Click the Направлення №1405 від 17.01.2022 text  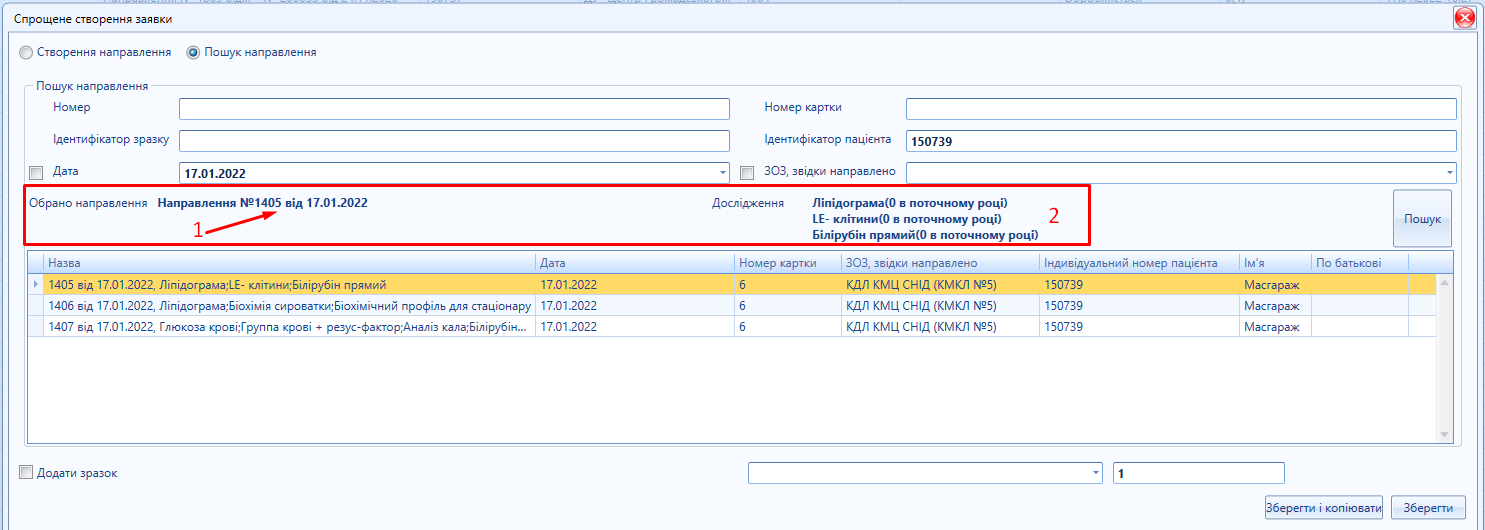click(262, 202)
